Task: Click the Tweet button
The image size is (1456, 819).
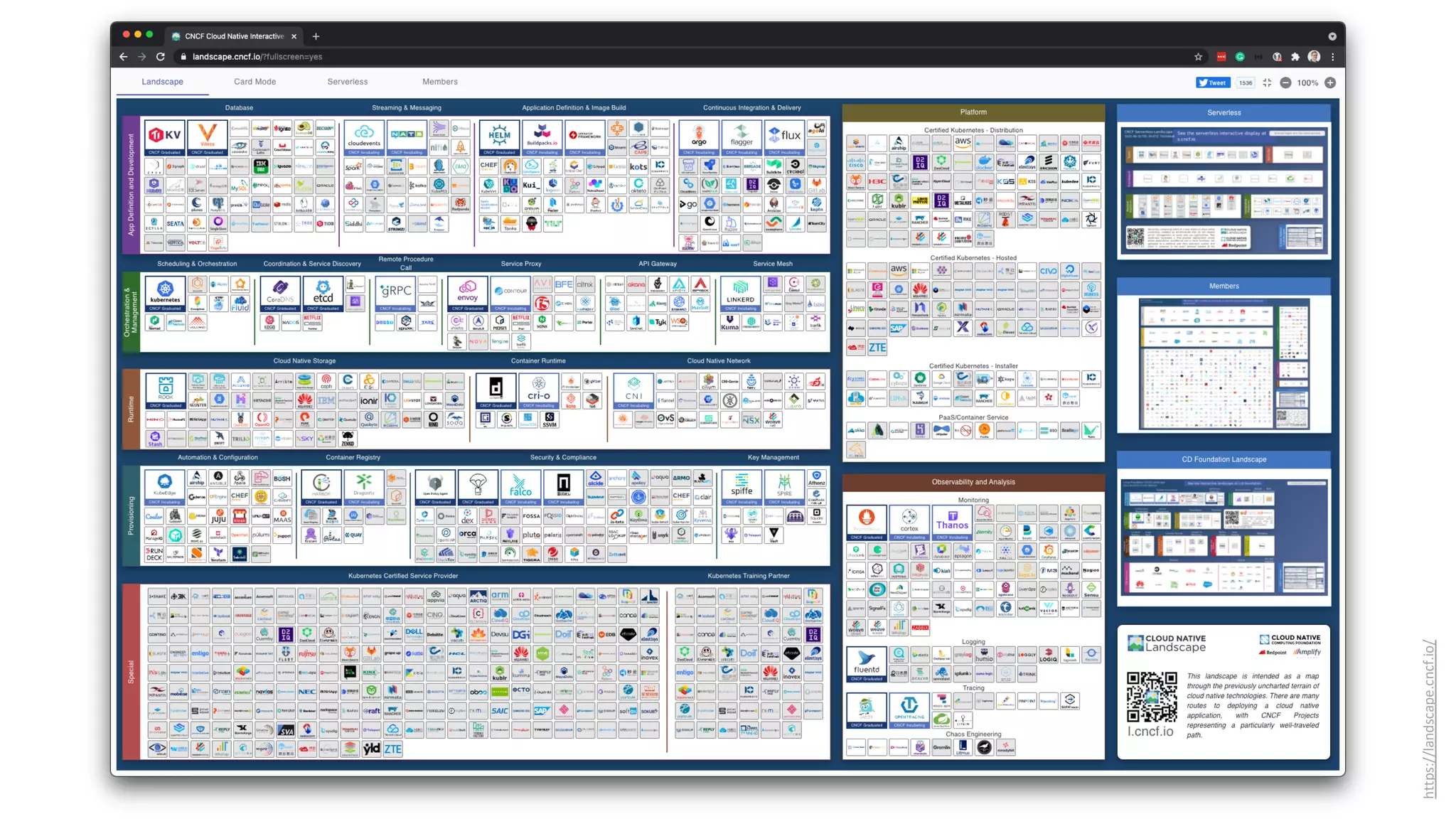Action: (x=1212, y=82)
